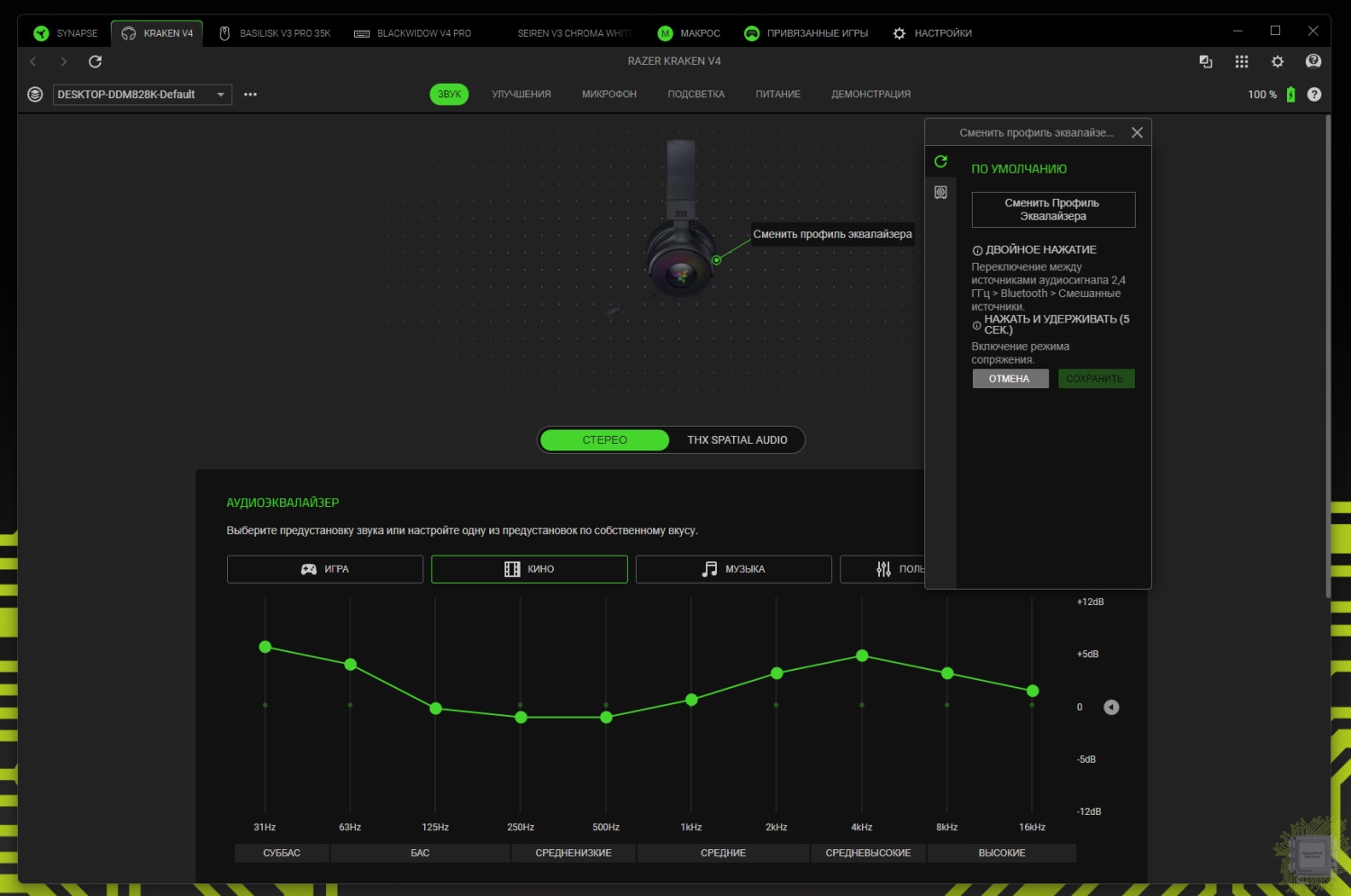Screen dimensions: 1351x896
Task: Select the Музыка equalizer preset
Action: [x=733, y=569]
